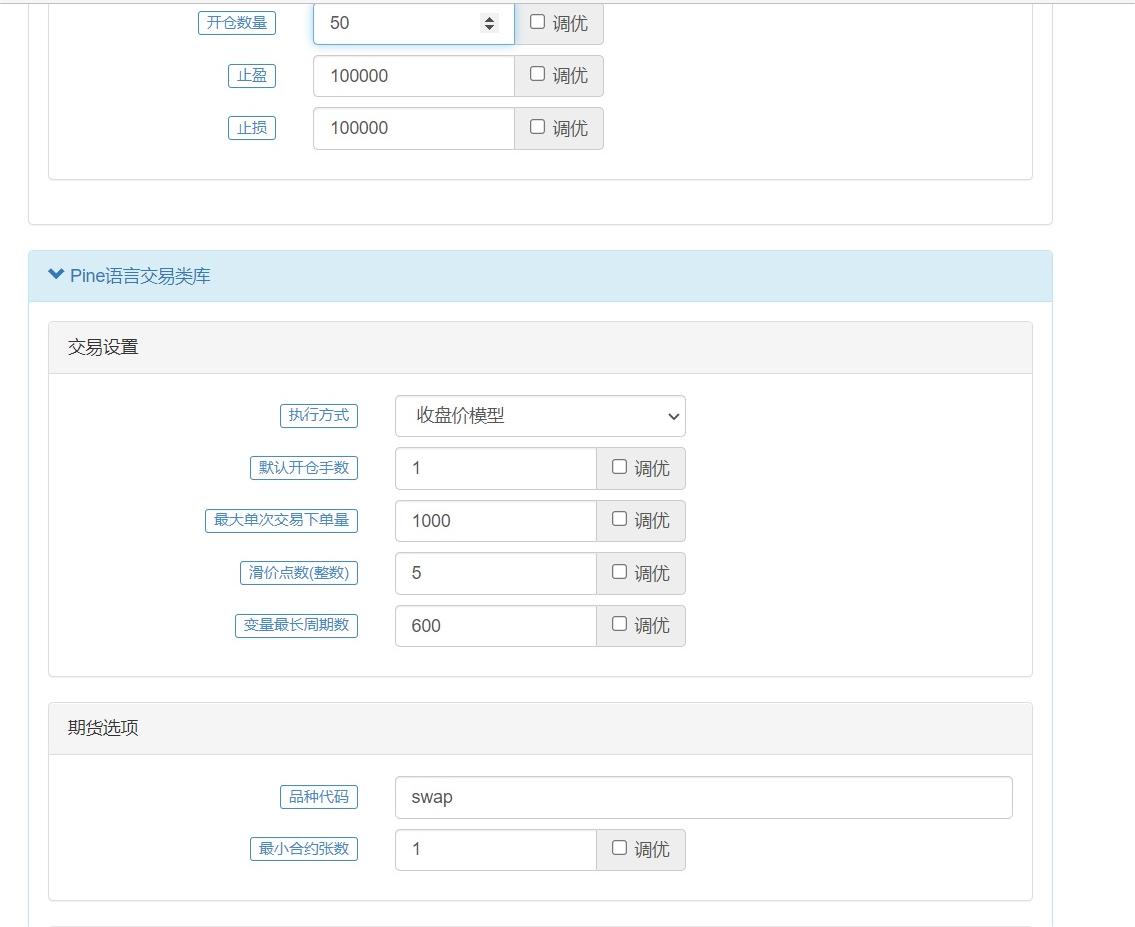This screenshot has width=1135, height=927.
Task: Click inside the 止盈 value field
Action: pyautogui.click(x=413, y=75)
